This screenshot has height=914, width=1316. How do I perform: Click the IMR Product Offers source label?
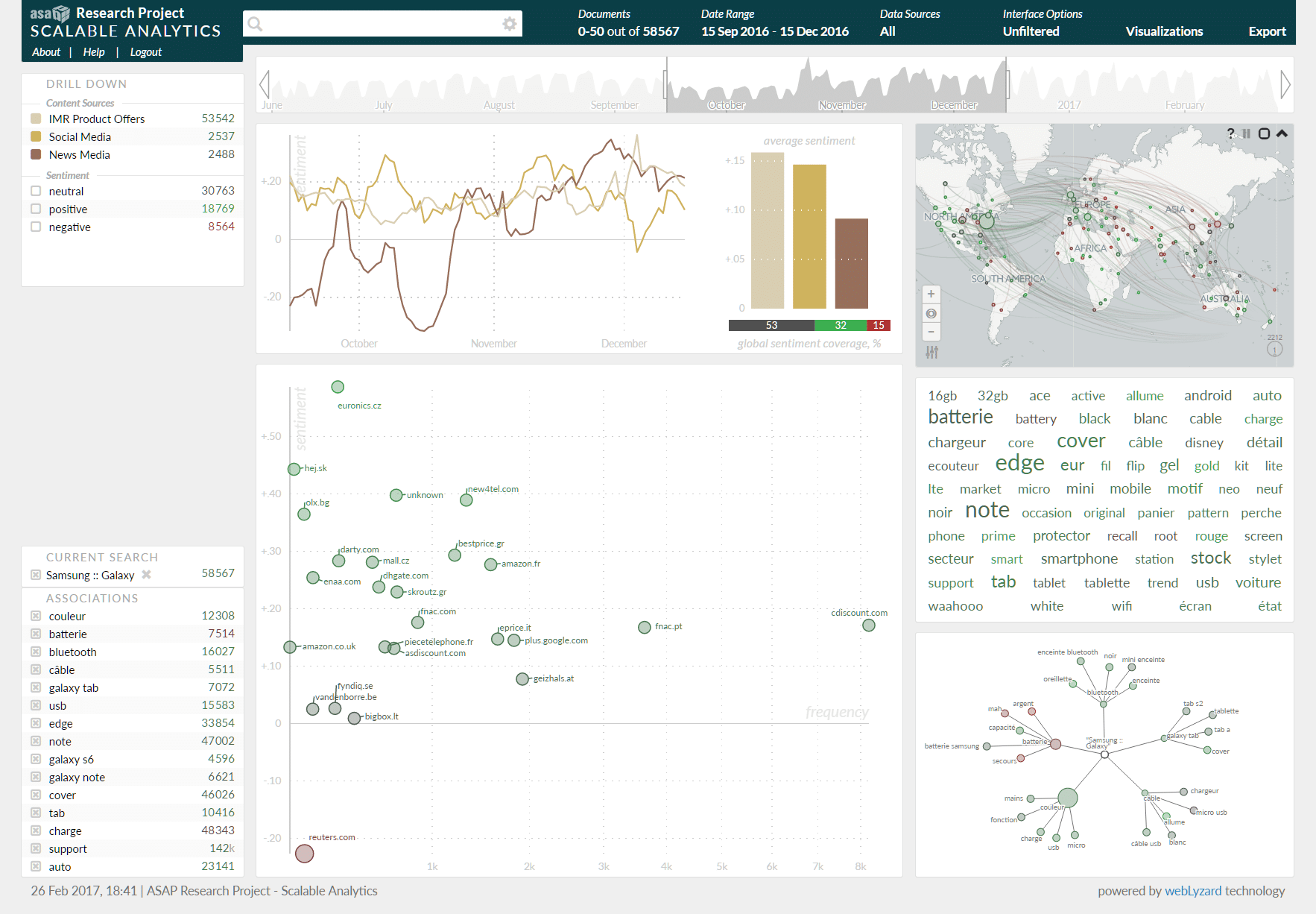(x=97, y=119)
